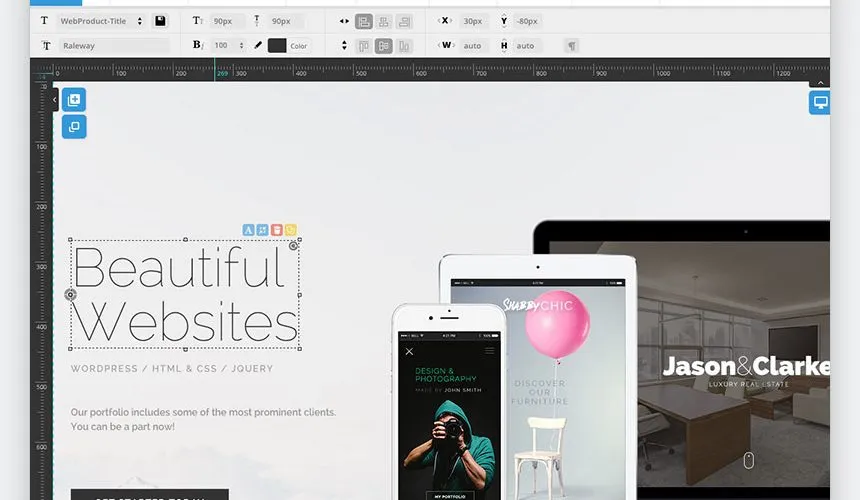
Task: Collapse the toolbar with the up chevron
Action: coord(821,83)
